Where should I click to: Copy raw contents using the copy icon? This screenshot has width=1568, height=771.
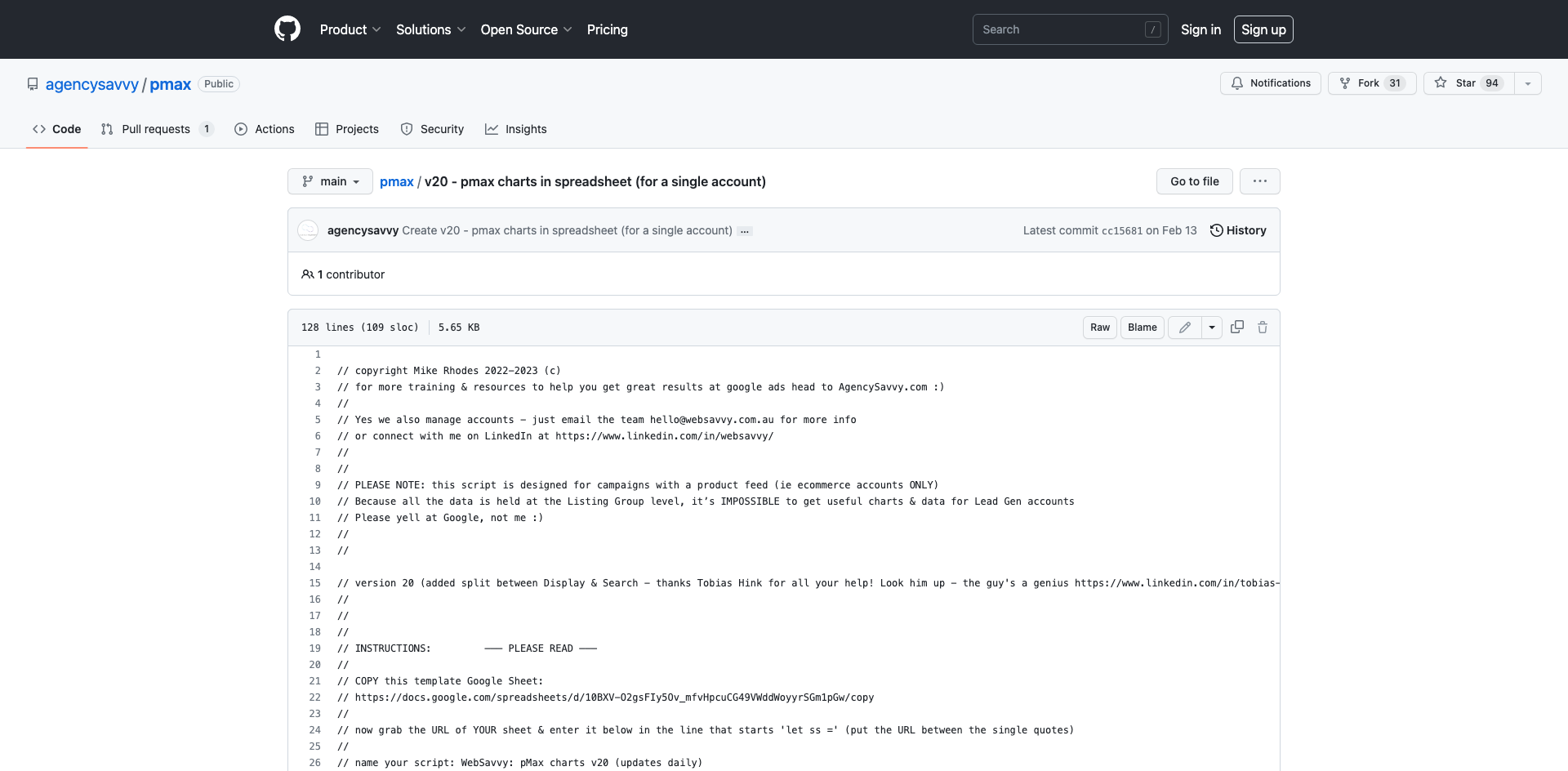1237,328
